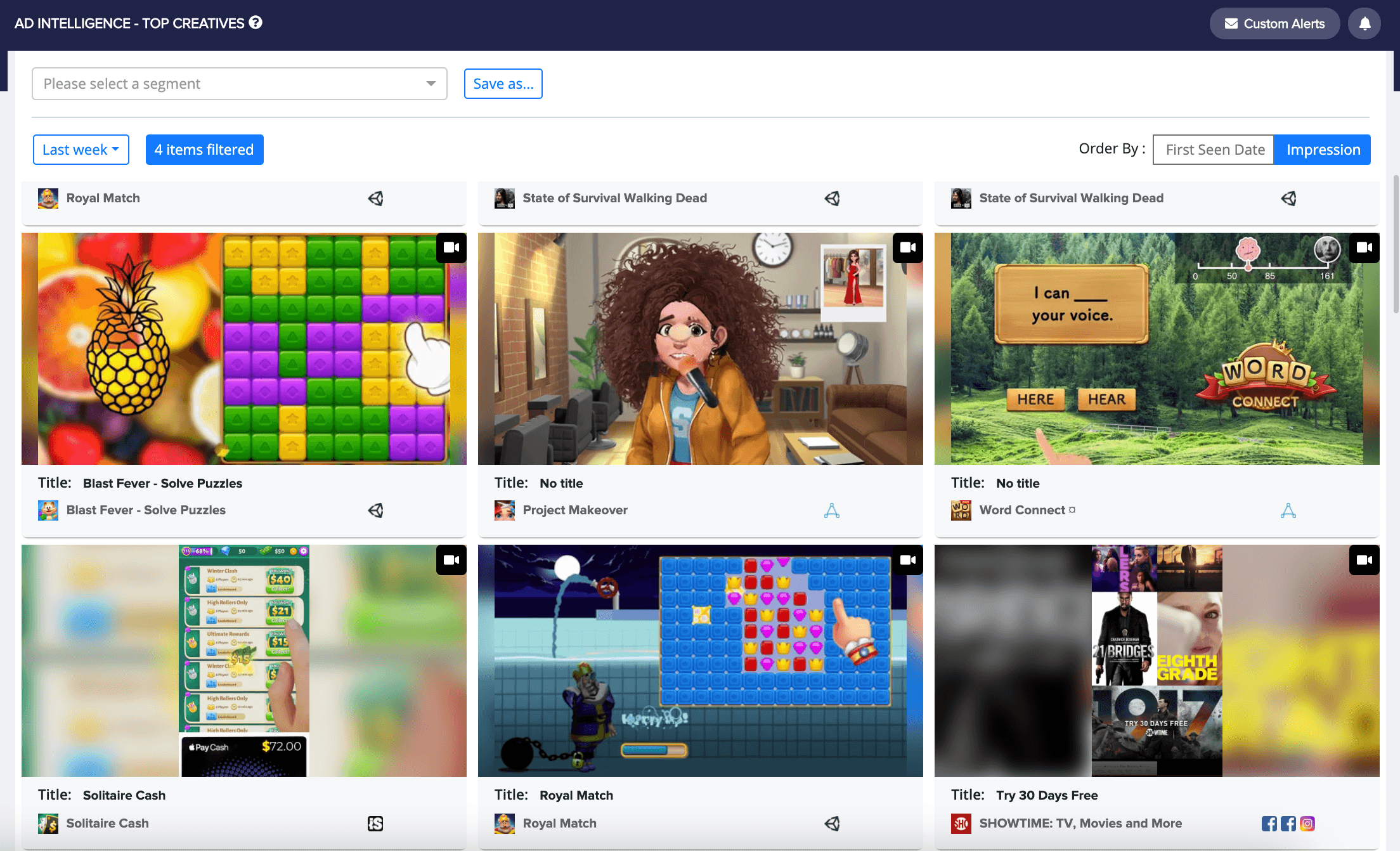The height and width of the screenshot is (851, 1400).
Task: Click second Facebook icon beside SHOWTIME
Action: pyautogui.click(x=1288, y=824)
